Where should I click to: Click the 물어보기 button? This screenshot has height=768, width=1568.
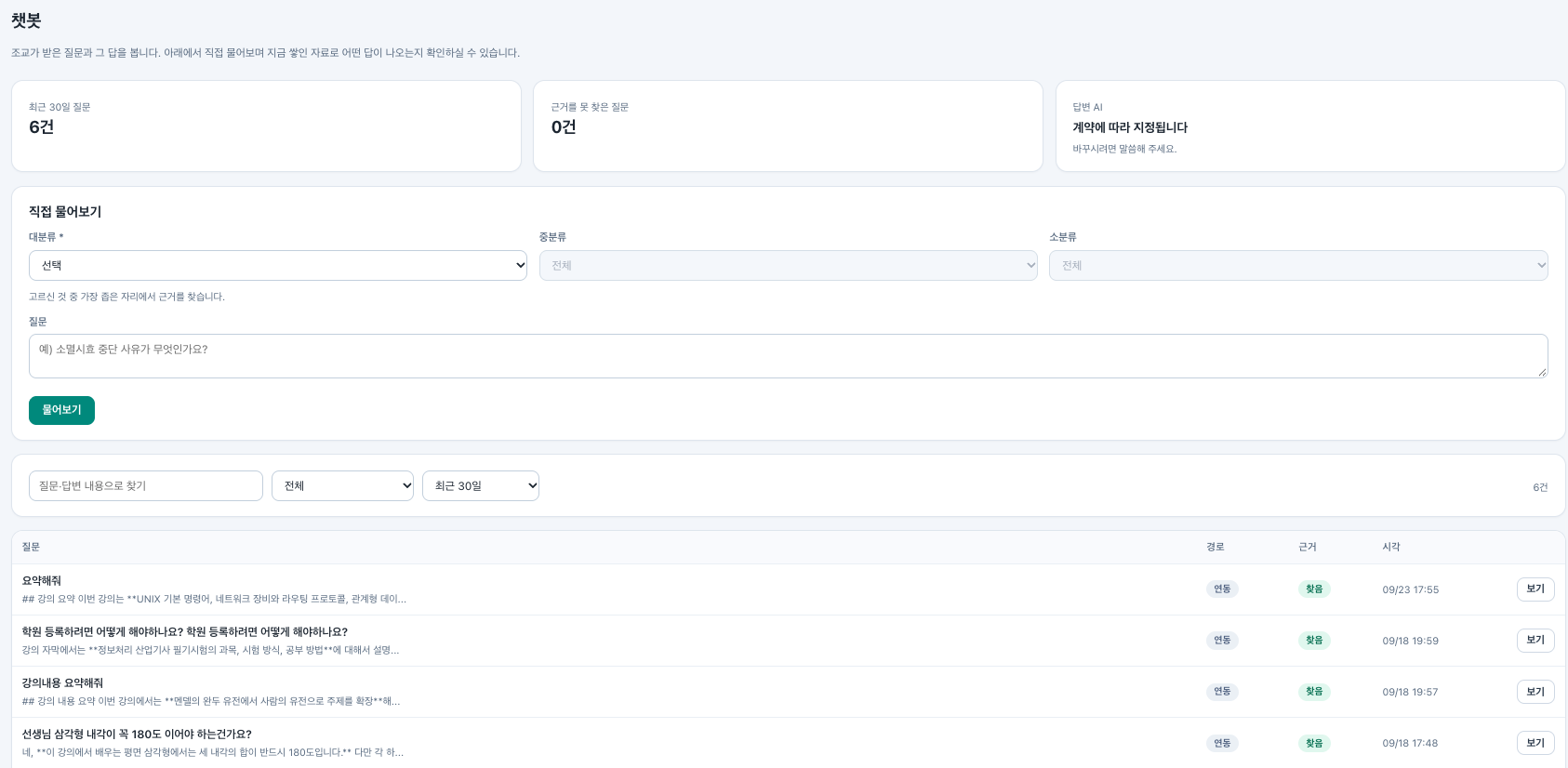61,410
